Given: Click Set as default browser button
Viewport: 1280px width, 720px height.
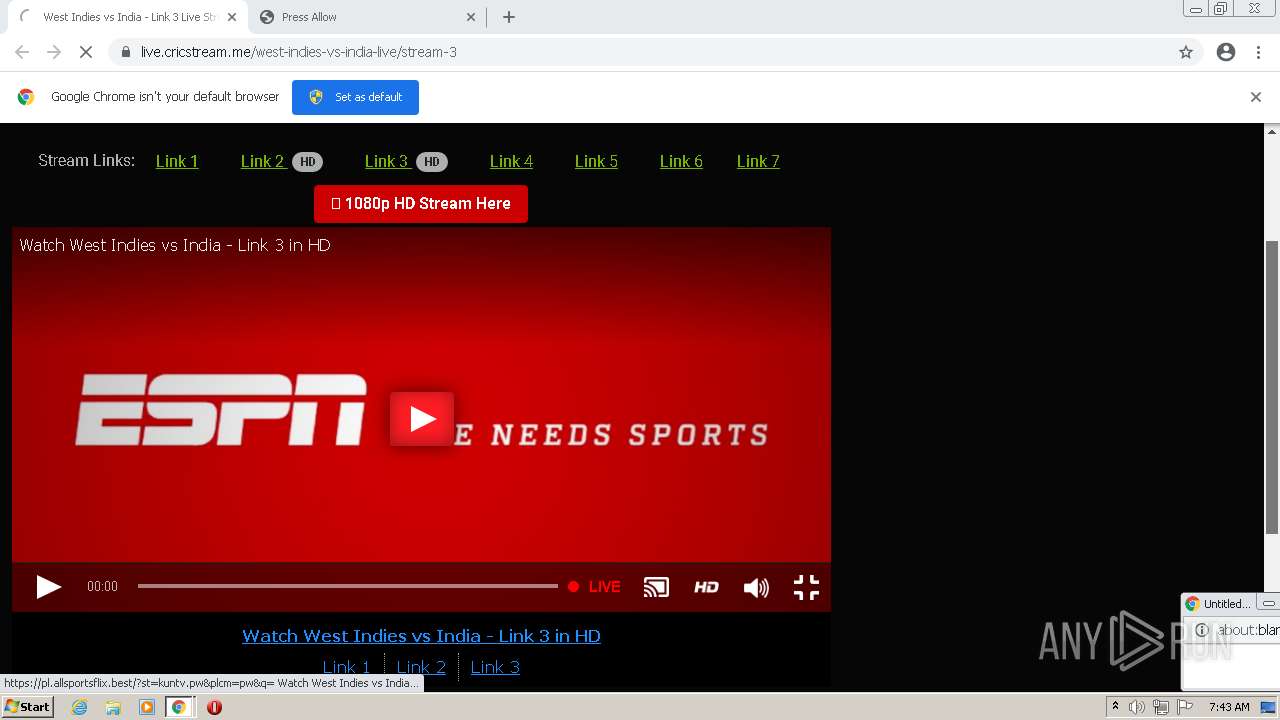Looking at the screenshot, I should pos(355,97).
